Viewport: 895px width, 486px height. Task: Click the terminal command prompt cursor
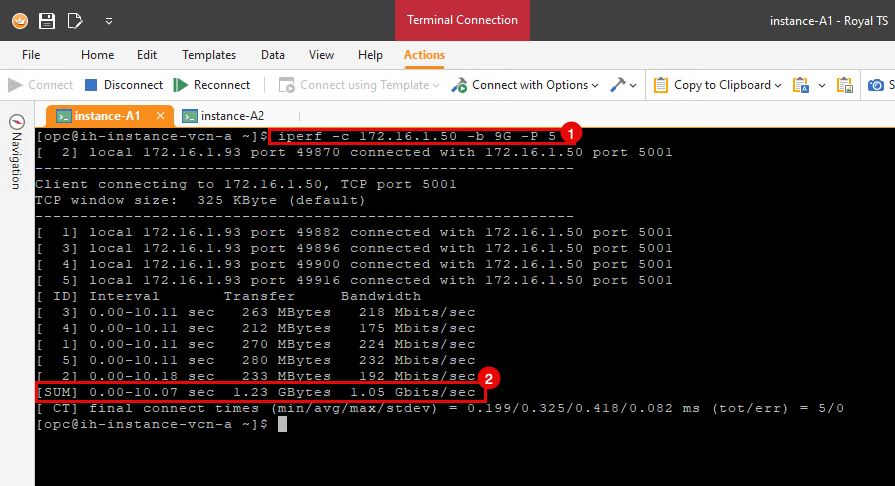[283, 424]
